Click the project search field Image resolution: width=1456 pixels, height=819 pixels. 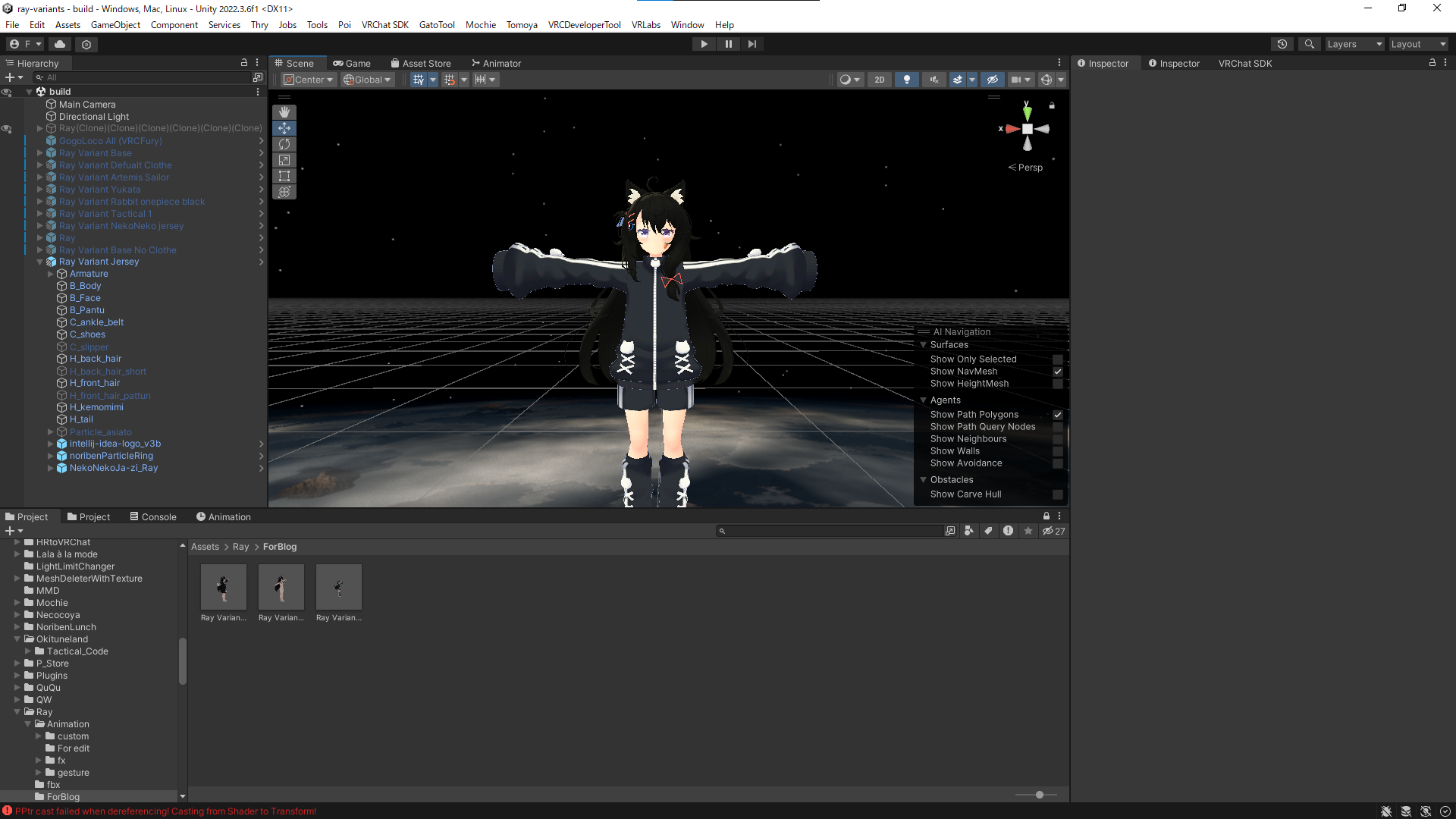830,532
